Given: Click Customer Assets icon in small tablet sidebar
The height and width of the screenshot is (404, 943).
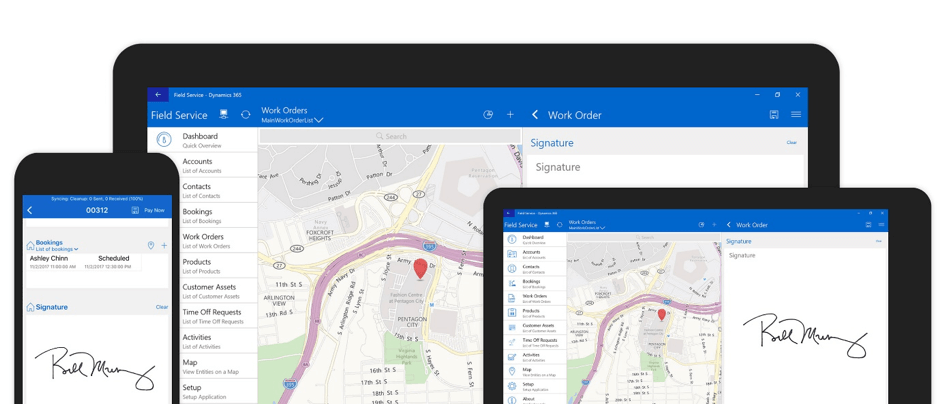Looking at the screenshot, I should click(x=512, y=327).
